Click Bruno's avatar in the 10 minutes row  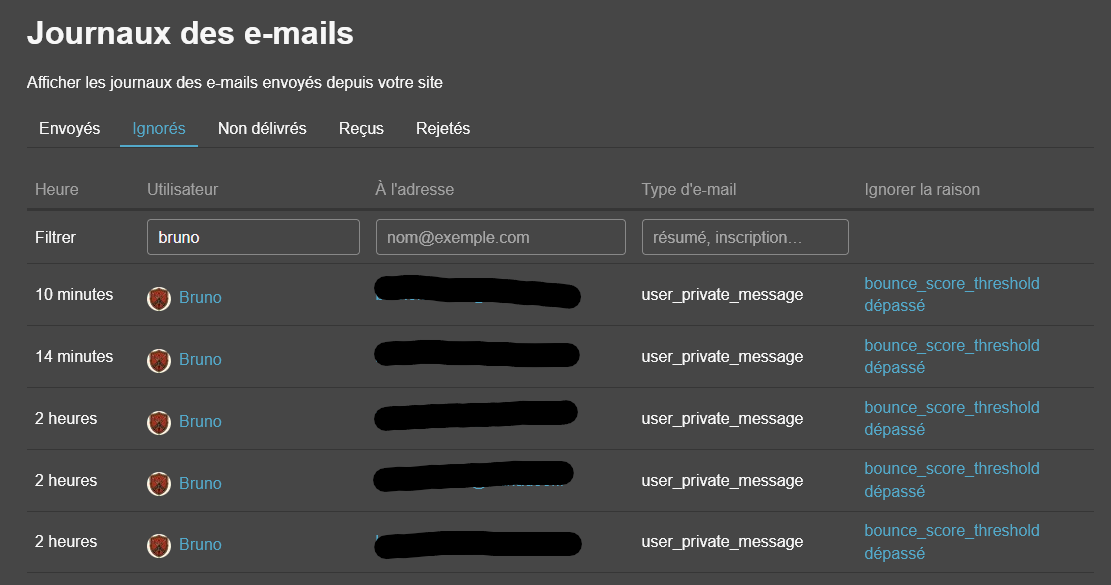click(x=158, y=298)
